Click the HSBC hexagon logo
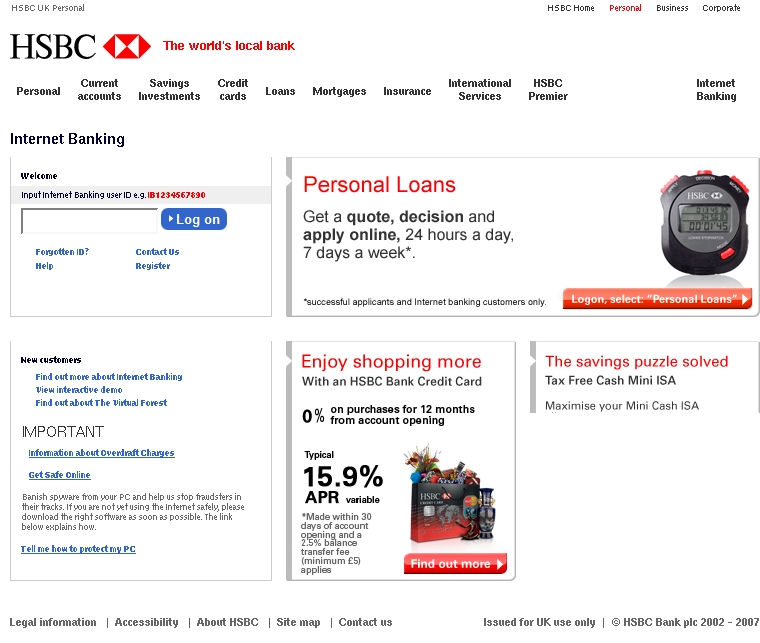Image resolution: width=760 pixels, height=643 pixels. tap(127, 47)
